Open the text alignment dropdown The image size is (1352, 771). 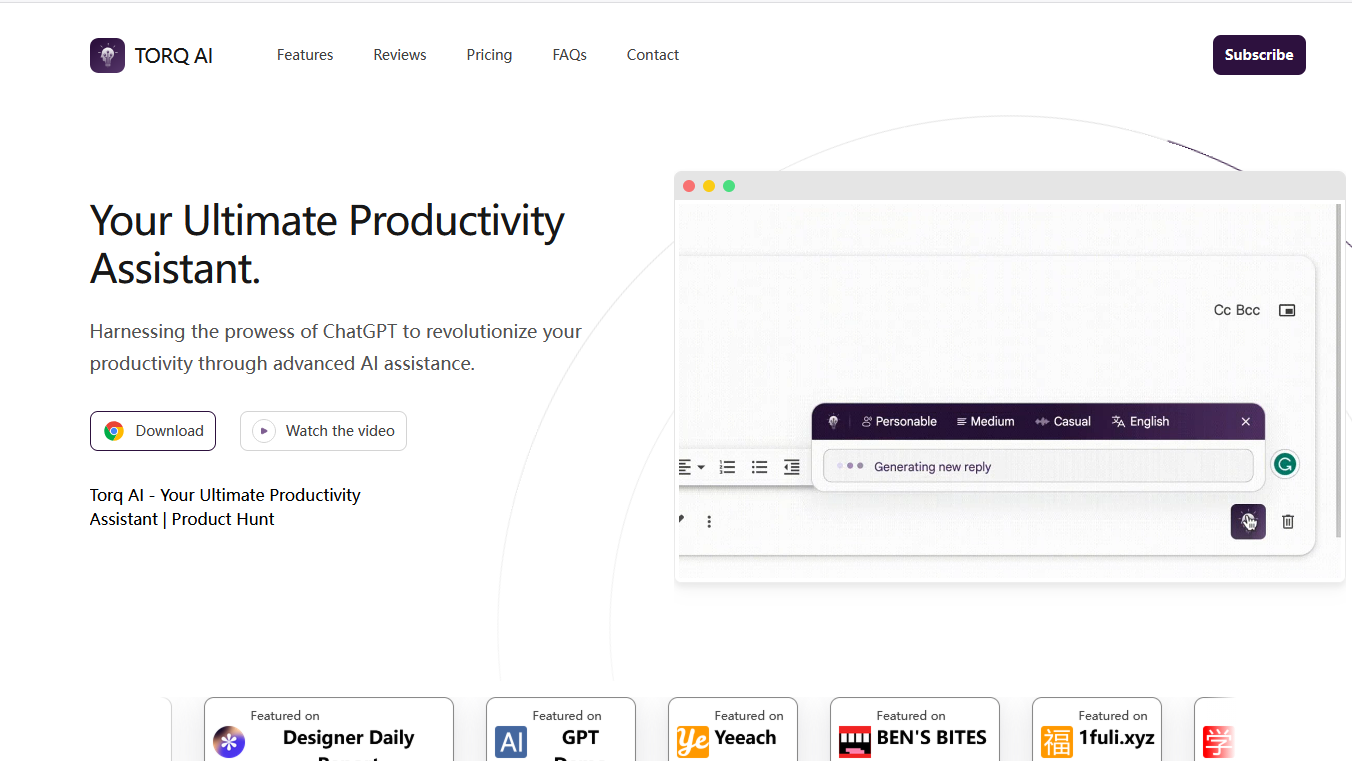[692, 467]
